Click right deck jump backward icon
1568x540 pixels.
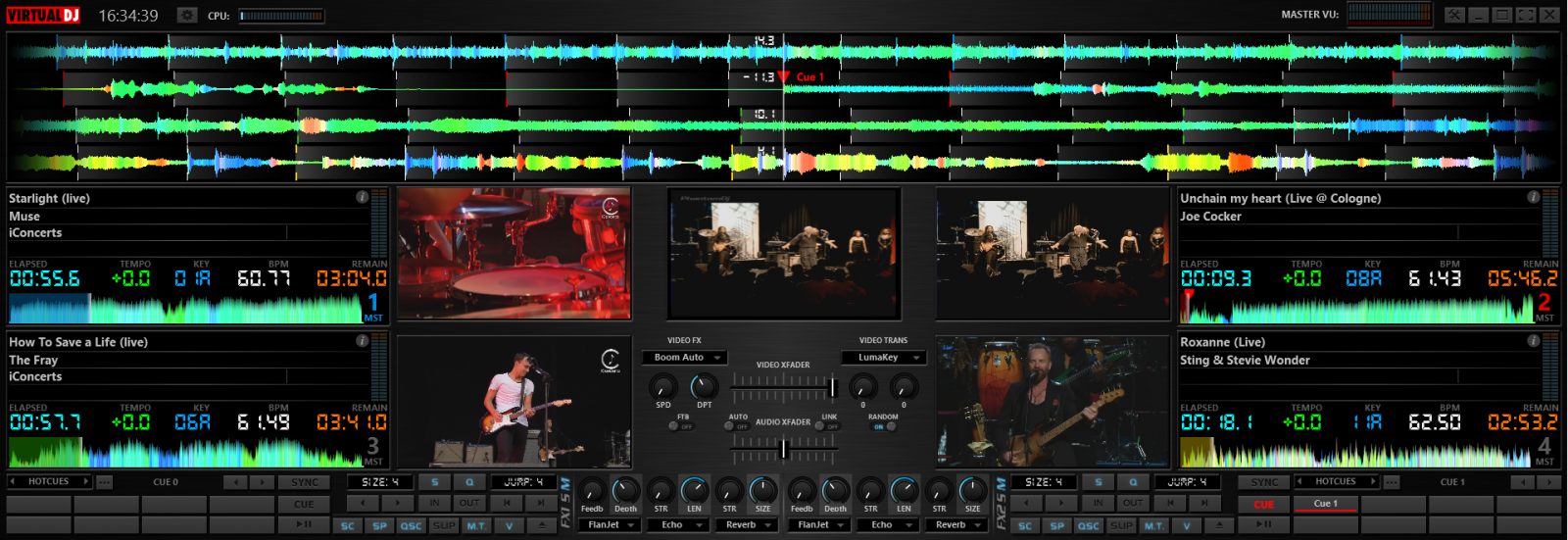pos(1170,503)
